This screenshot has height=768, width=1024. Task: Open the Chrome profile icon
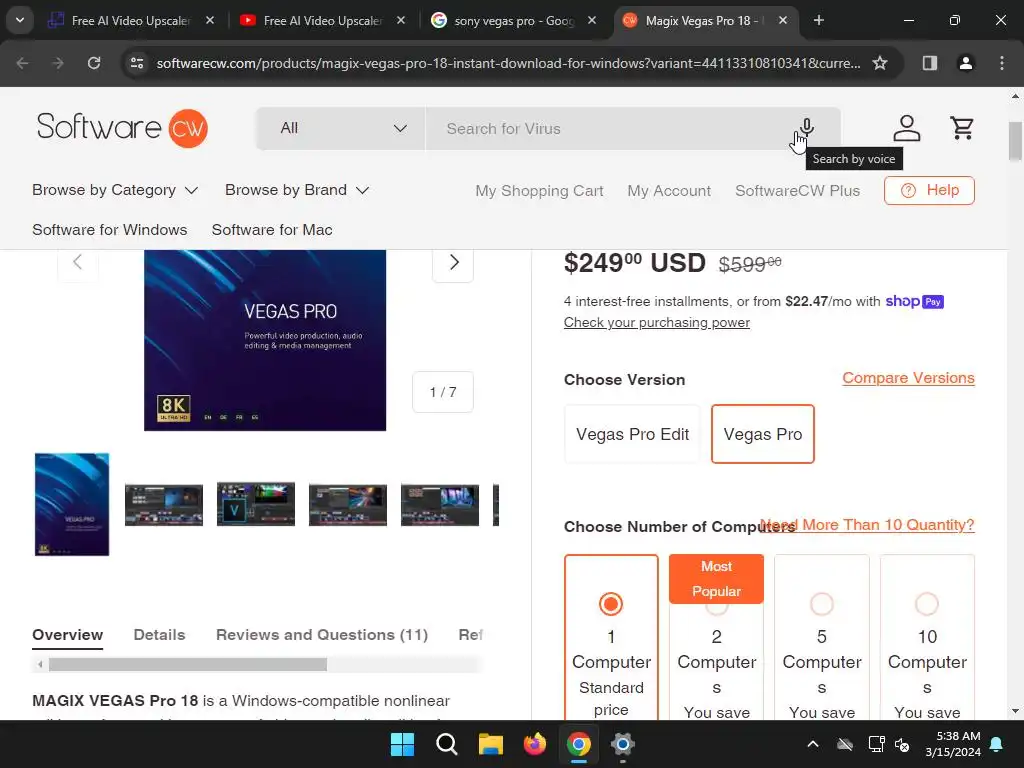point(966,63)
